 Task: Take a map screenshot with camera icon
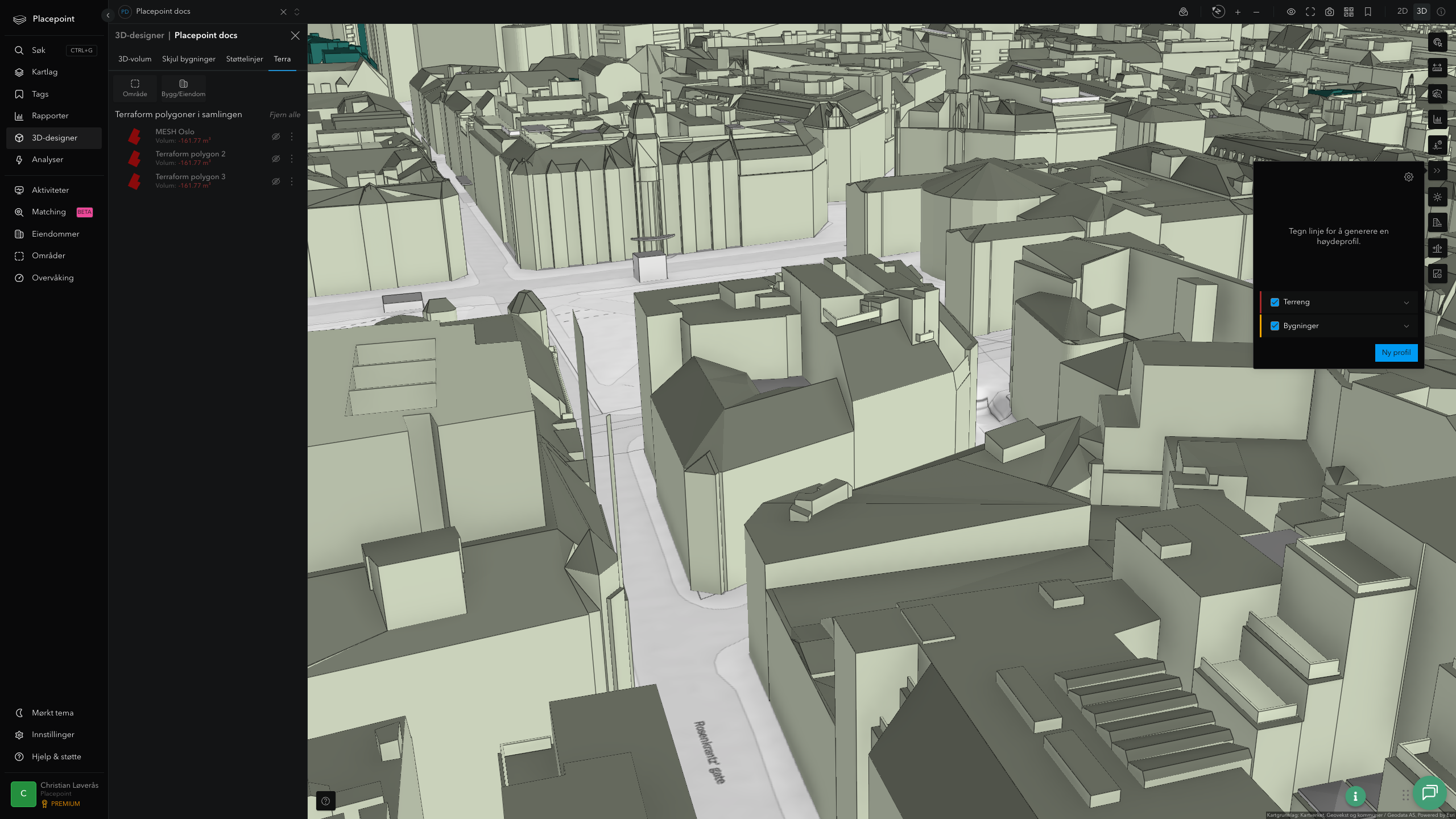1330,12
